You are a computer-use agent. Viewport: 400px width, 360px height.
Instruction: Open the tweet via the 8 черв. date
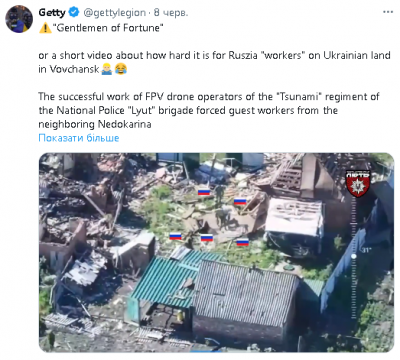[171, 13]
